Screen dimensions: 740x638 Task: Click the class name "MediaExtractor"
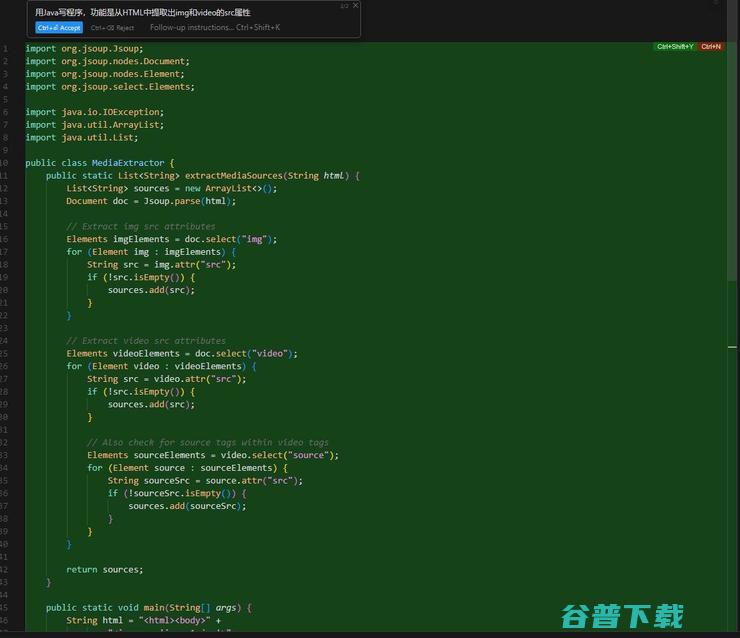[128, 163]
